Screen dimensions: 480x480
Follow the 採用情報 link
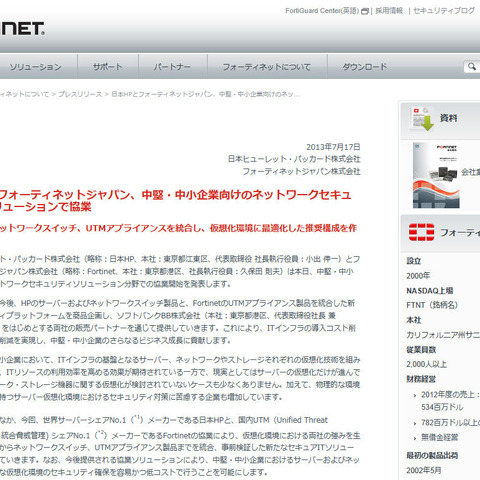pyautogui.click(x=389, y=11)
